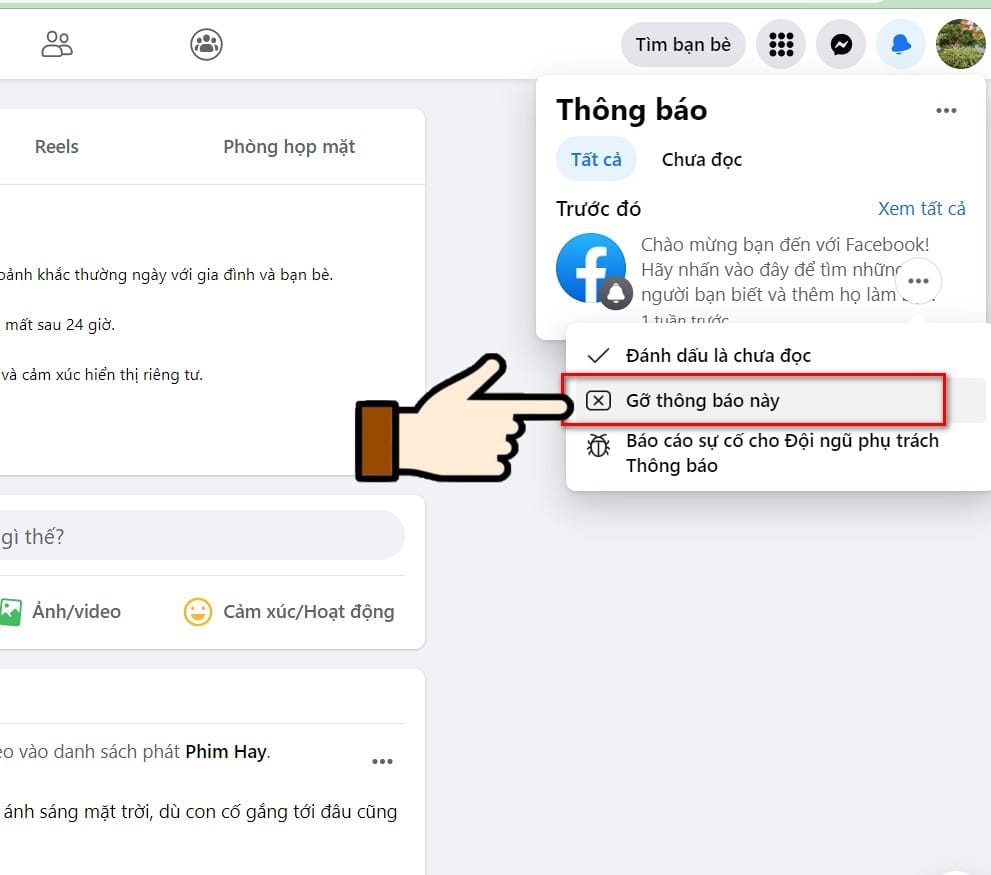
Task: Choose Đánh dấu là chưa đọc
Action: pos(777,355)
